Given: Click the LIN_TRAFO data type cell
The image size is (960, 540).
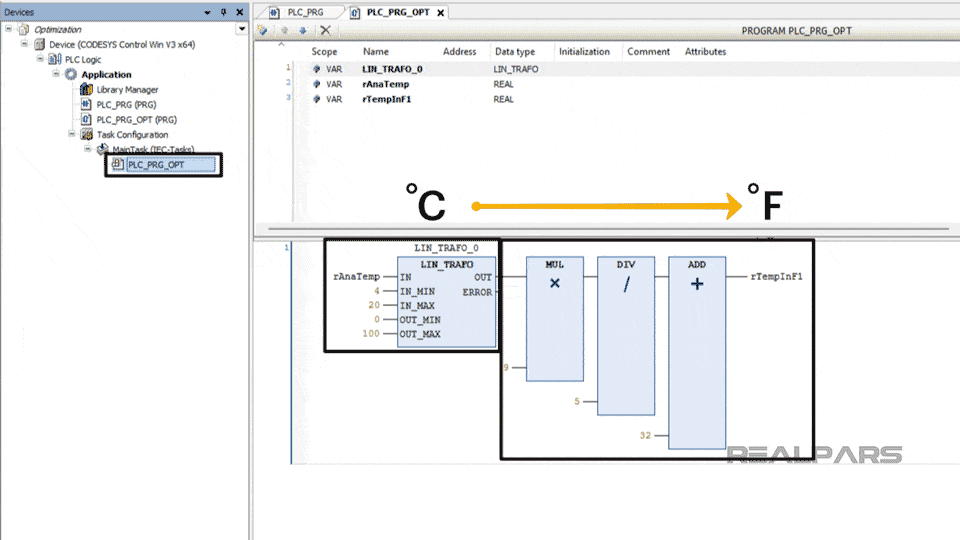Looking at the screenshot, I should tap(516, 69).
